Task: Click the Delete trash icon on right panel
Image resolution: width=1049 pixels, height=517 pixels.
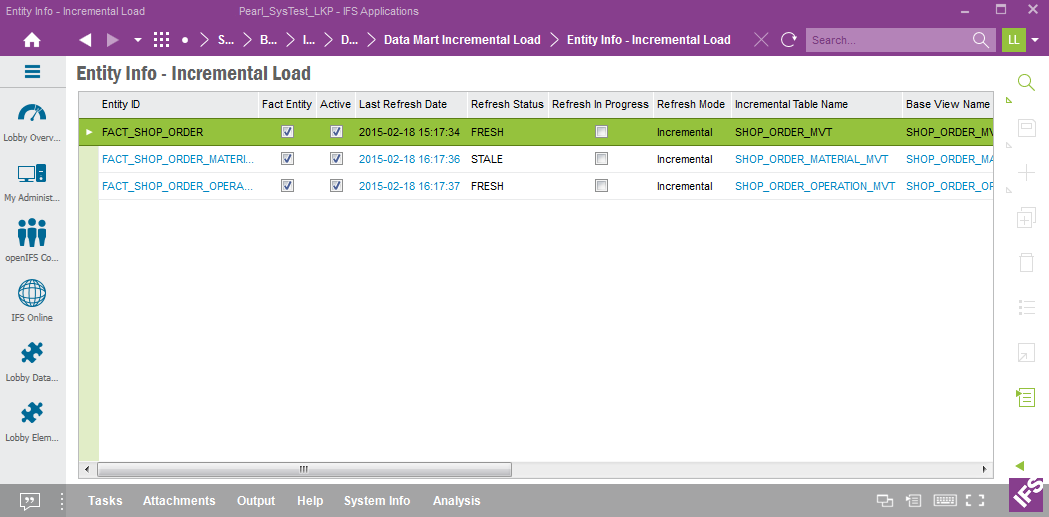Action: coord(1026,262)
